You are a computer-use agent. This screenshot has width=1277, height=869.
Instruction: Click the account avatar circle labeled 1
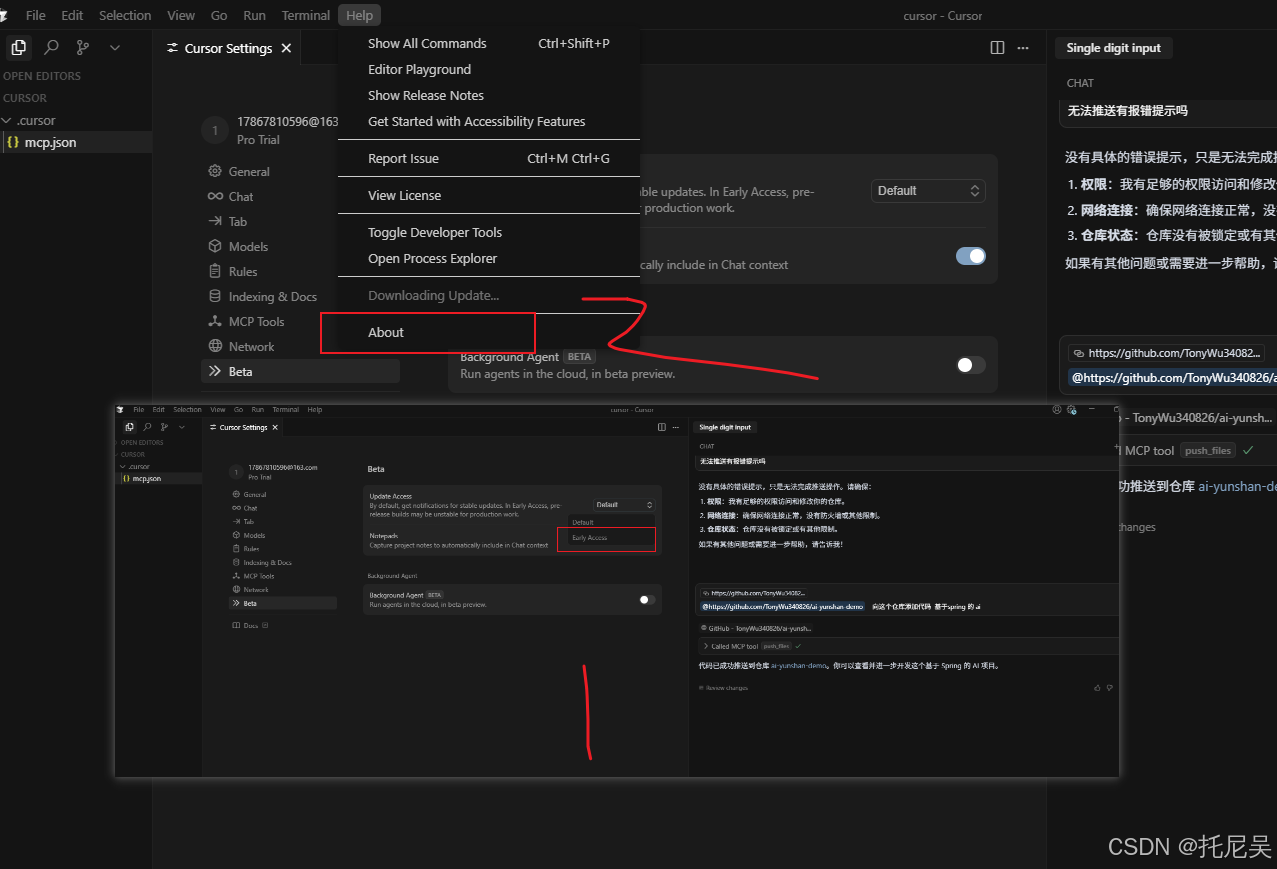(x=215, y=130)
